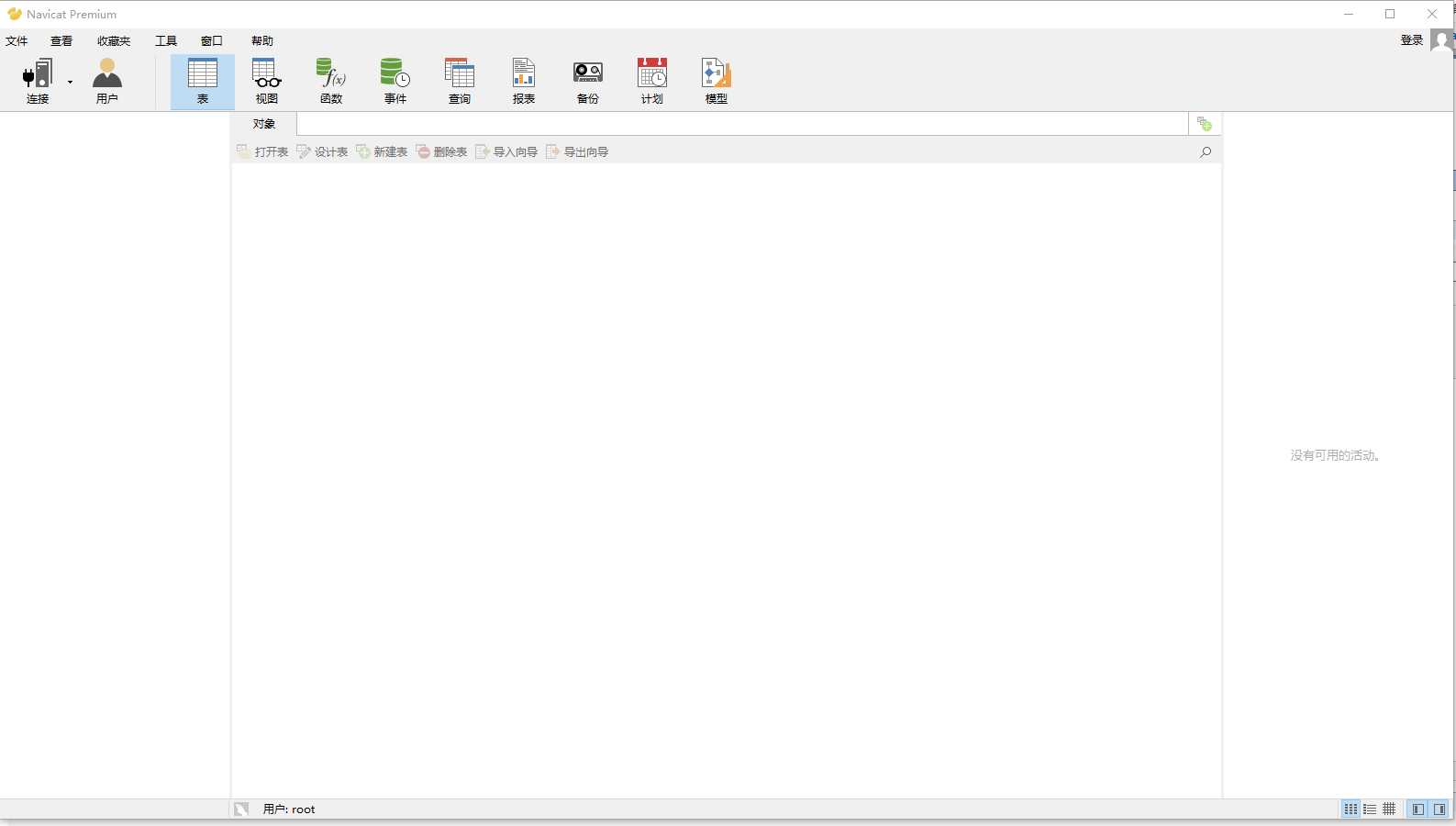Click the green add-tab icon beside tab bar
1456x826 pixels.
[1205, 124]
